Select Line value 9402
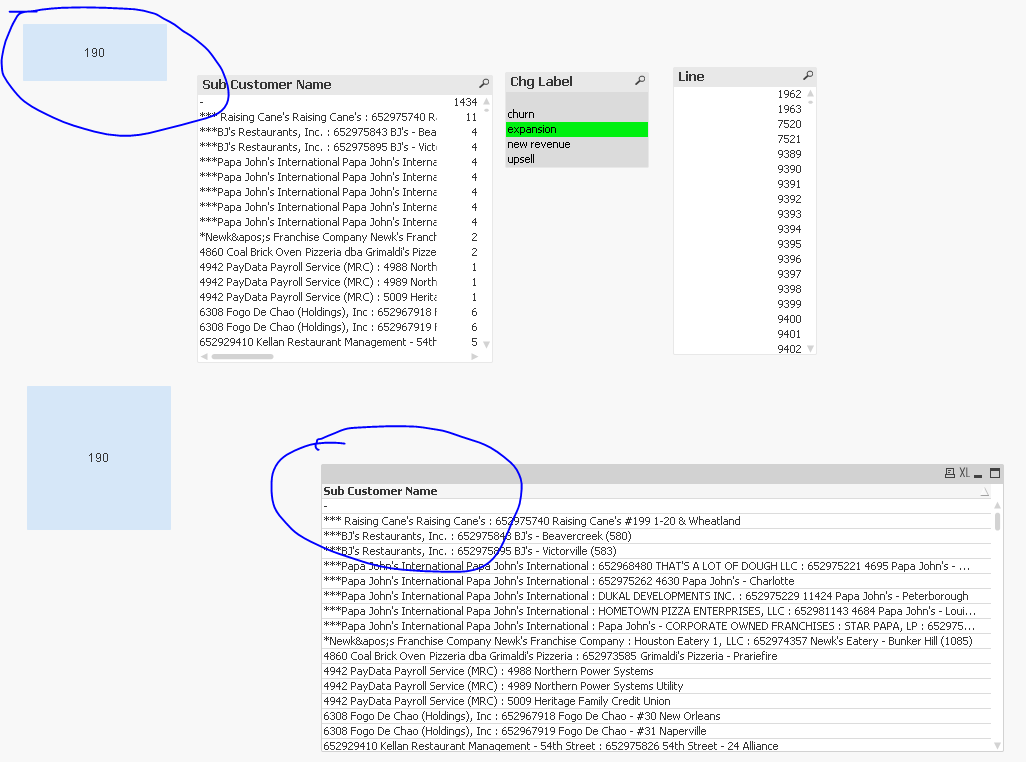 [739, 349]
